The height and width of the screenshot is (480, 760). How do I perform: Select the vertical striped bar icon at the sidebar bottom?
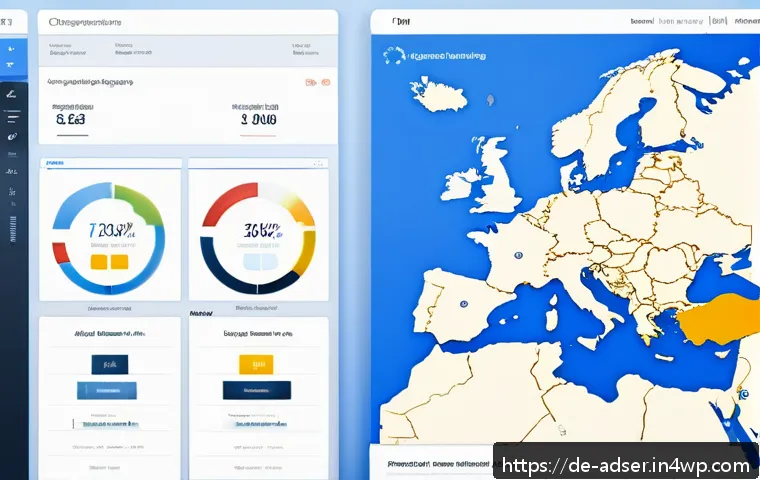click(13, 229)
